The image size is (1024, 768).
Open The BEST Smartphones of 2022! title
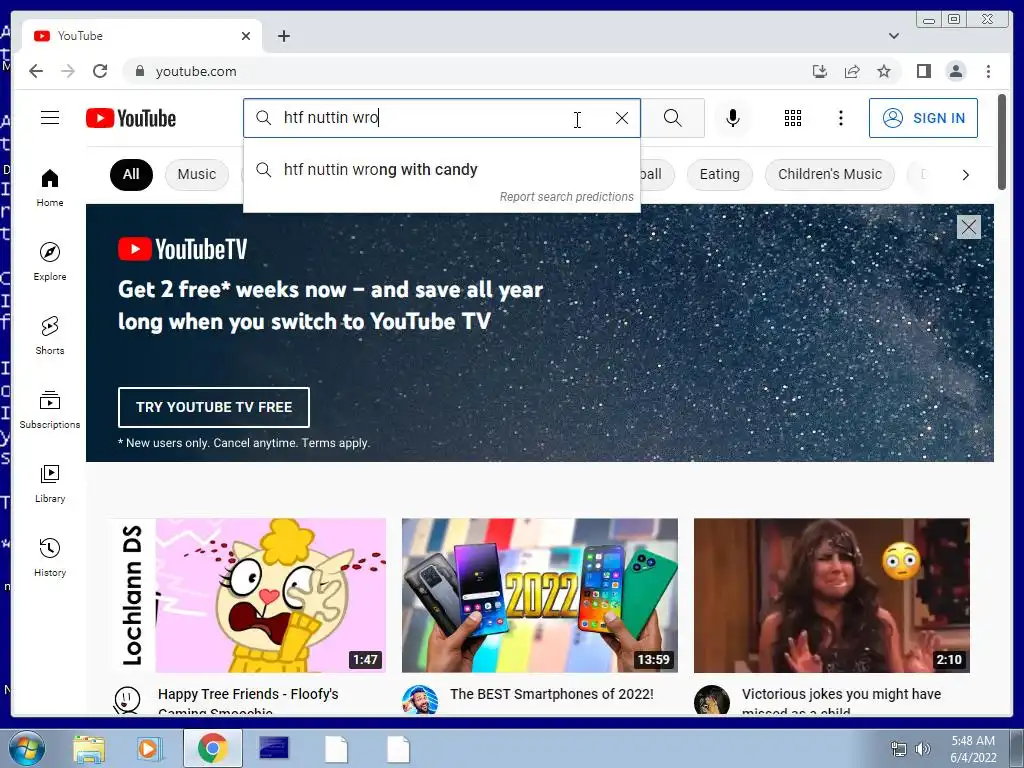[x=551, y=694]
